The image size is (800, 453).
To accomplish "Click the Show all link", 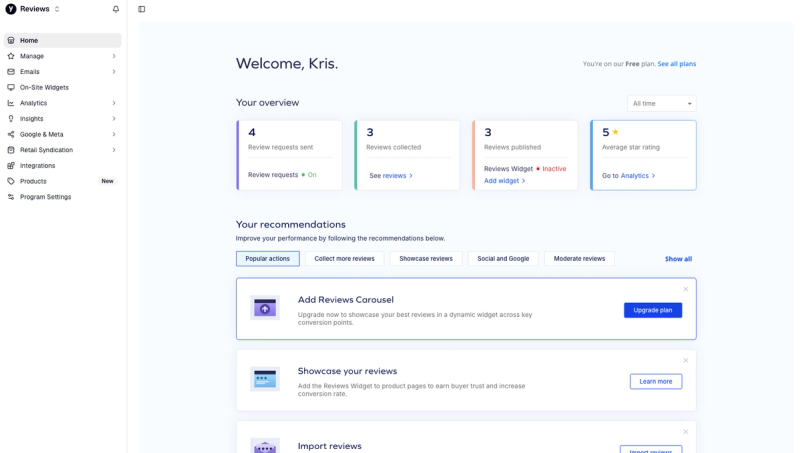I will point(678,259).
